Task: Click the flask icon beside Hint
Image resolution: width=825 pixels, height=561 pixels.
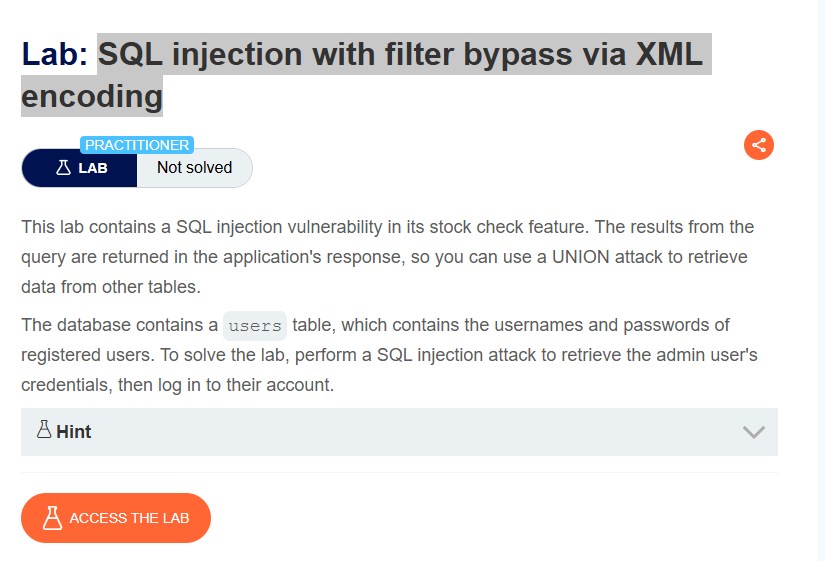Action: (44, 429)
